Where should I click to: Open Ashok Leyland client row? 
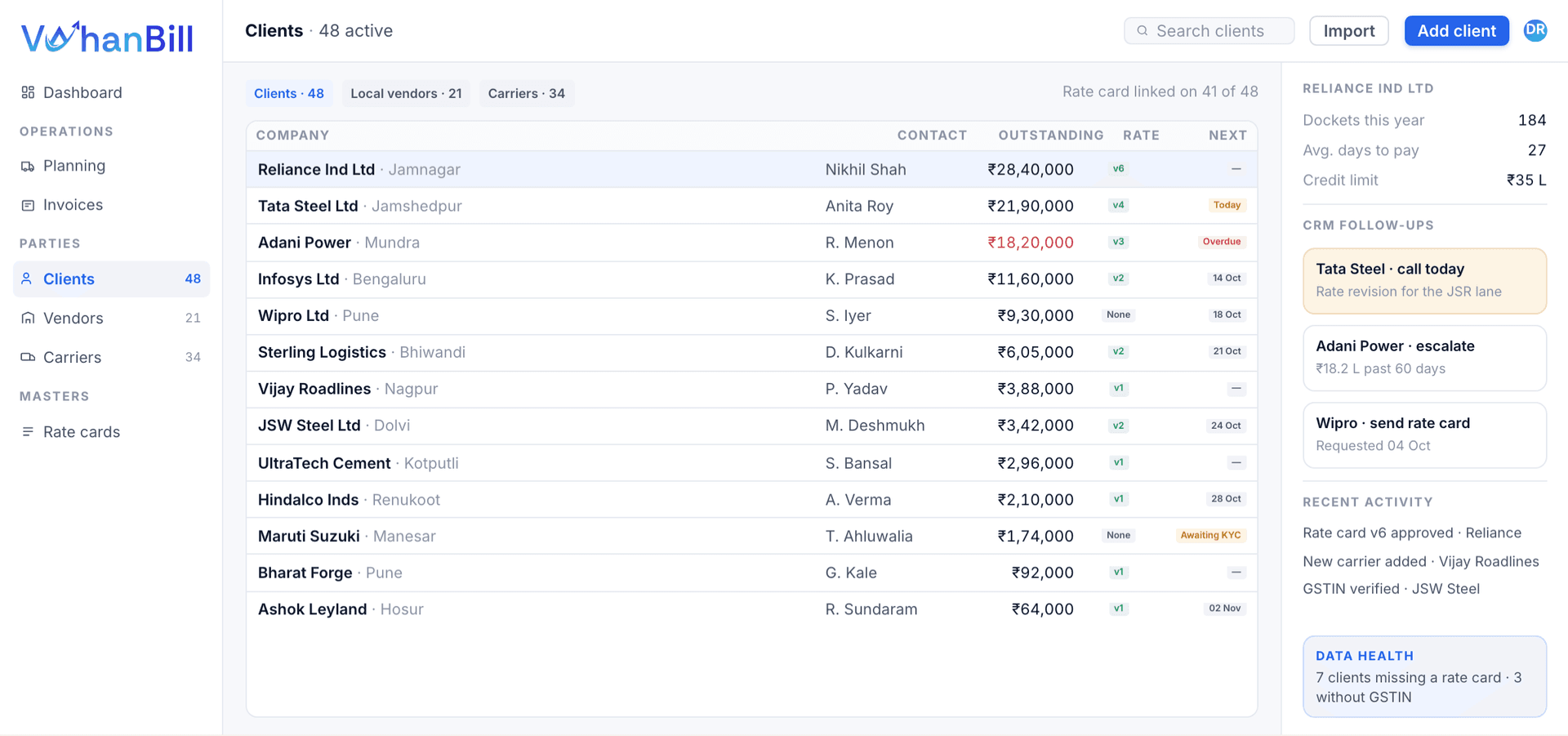click(x=751, y=609)
